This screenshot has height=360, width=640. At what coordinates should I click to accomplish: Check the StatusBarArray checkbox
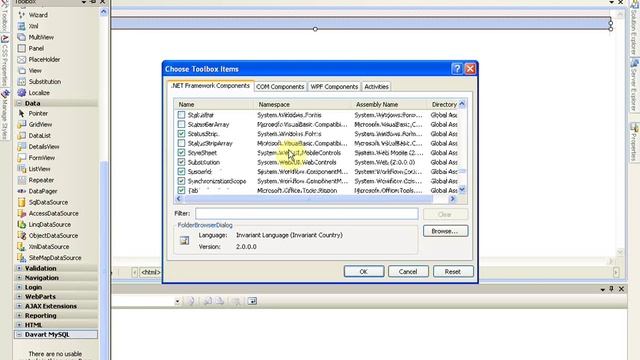[x=181, y=124]
